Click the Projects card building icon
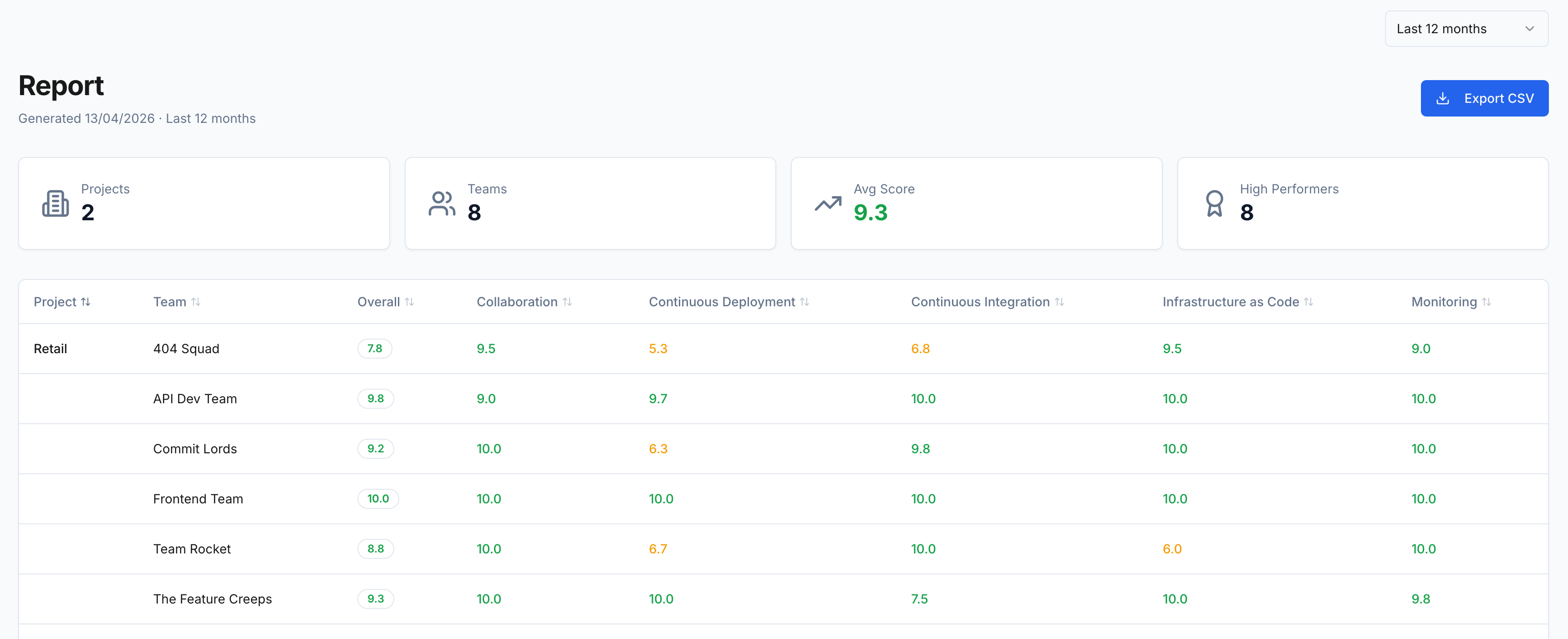 (56, 203)
